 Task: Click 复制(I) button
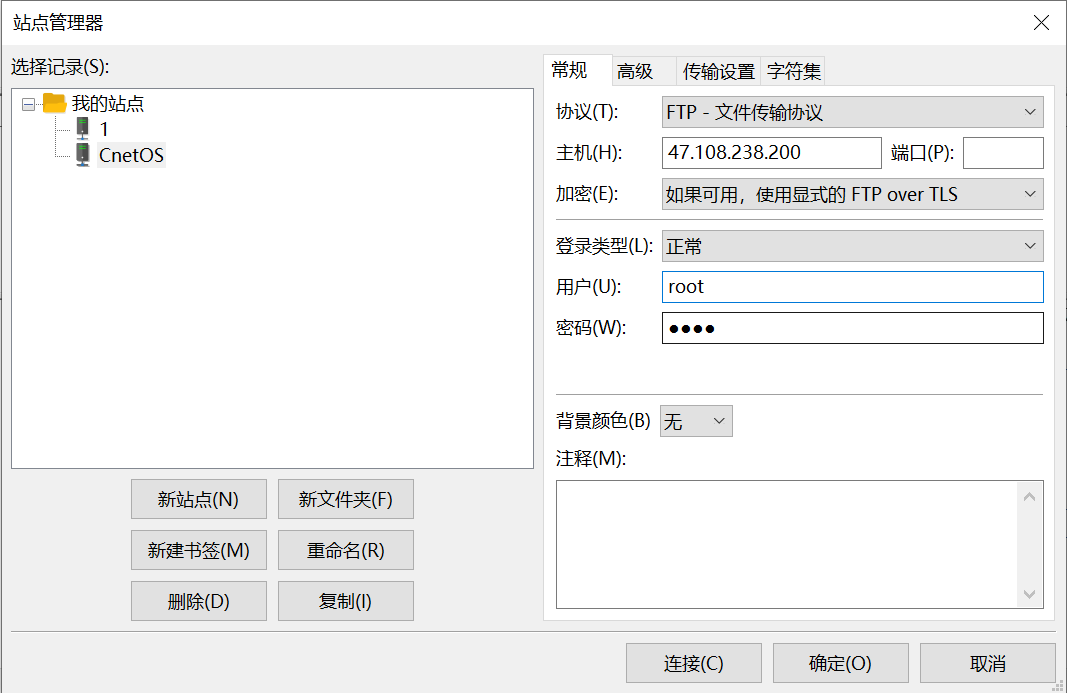coord(346,601)
